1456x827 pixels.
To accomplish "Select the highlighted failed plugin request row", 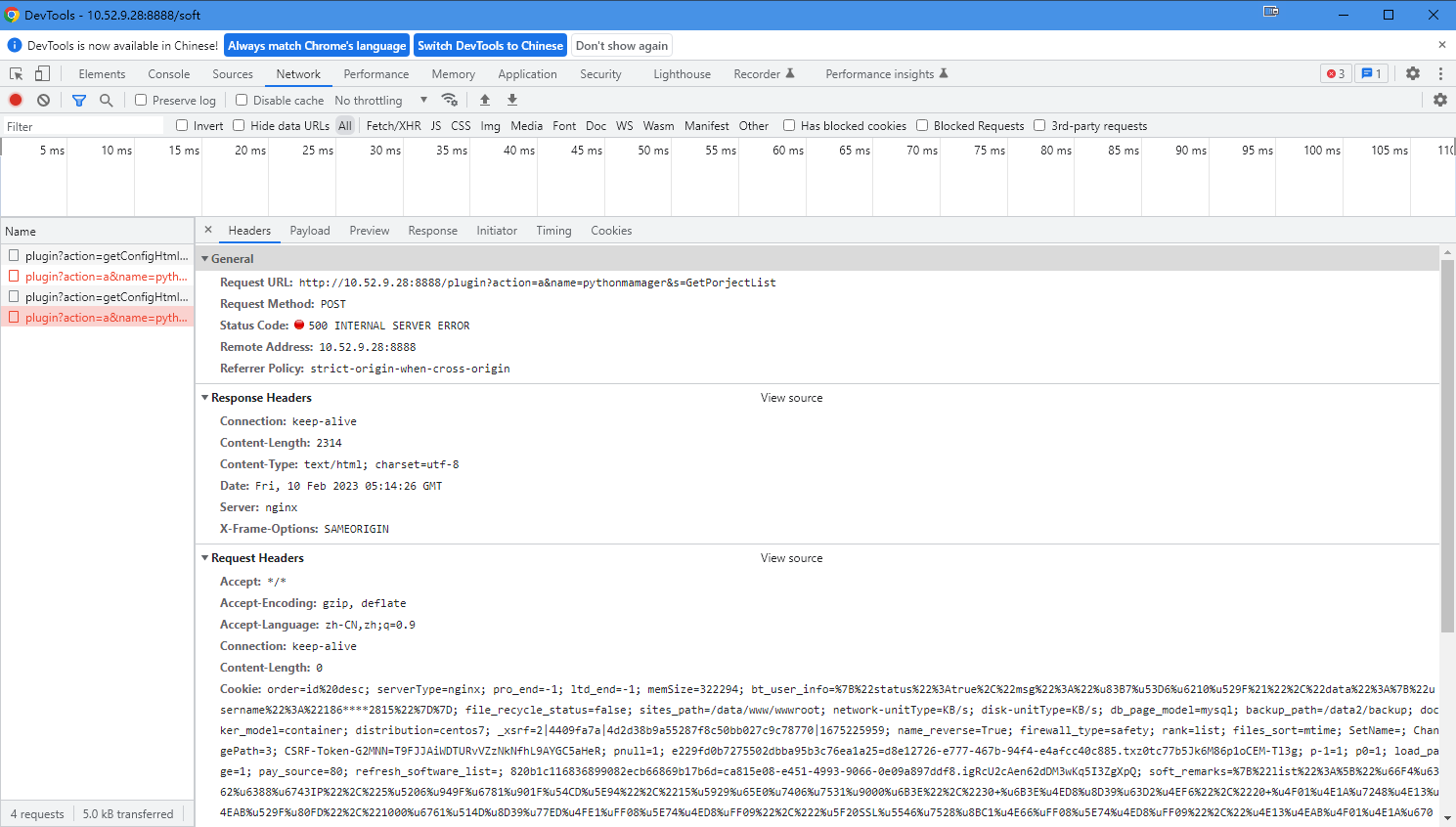I will pos(97,317).
